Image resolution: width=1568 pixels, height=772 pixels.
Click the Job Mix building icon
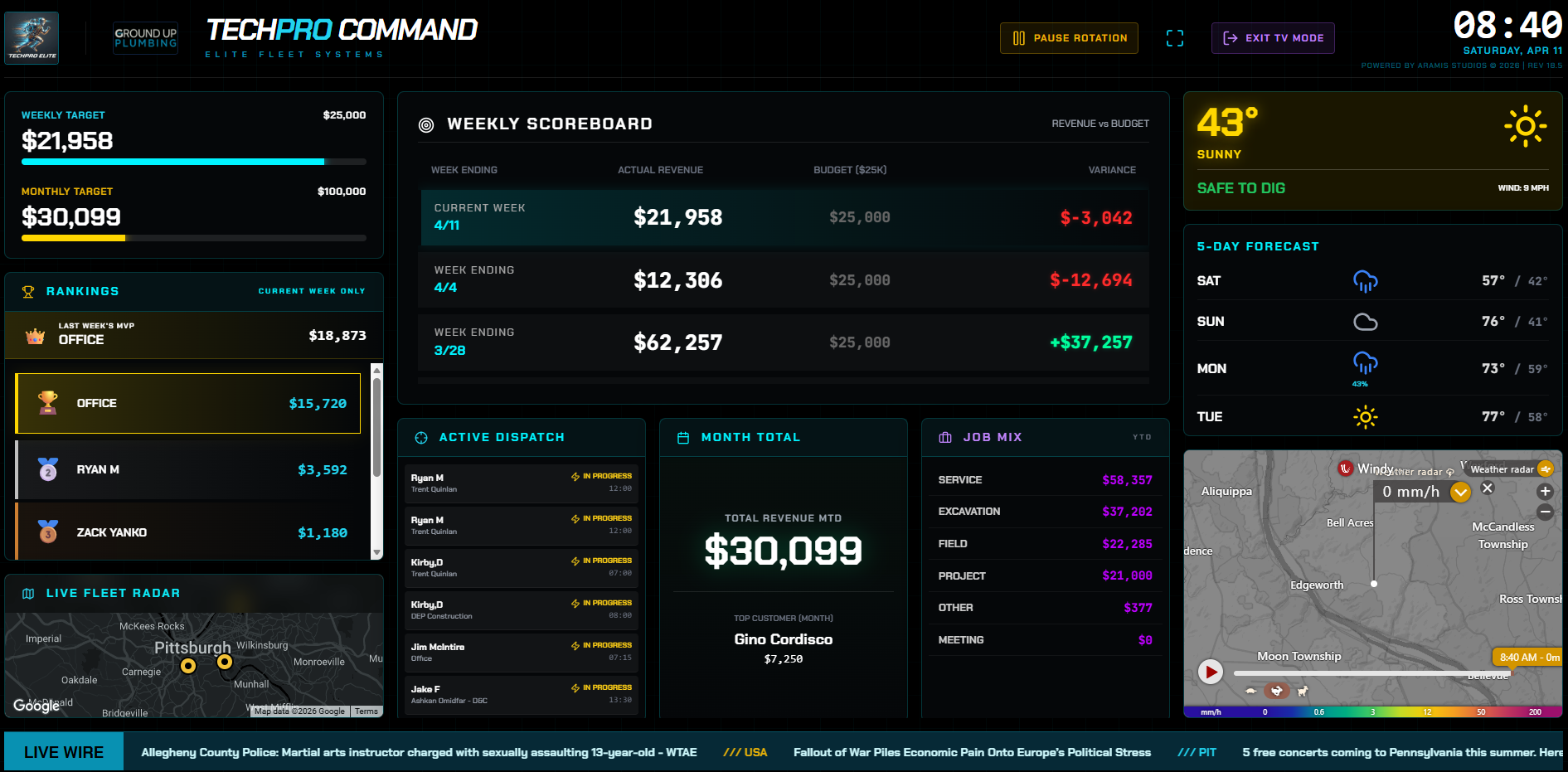(945, 437)
